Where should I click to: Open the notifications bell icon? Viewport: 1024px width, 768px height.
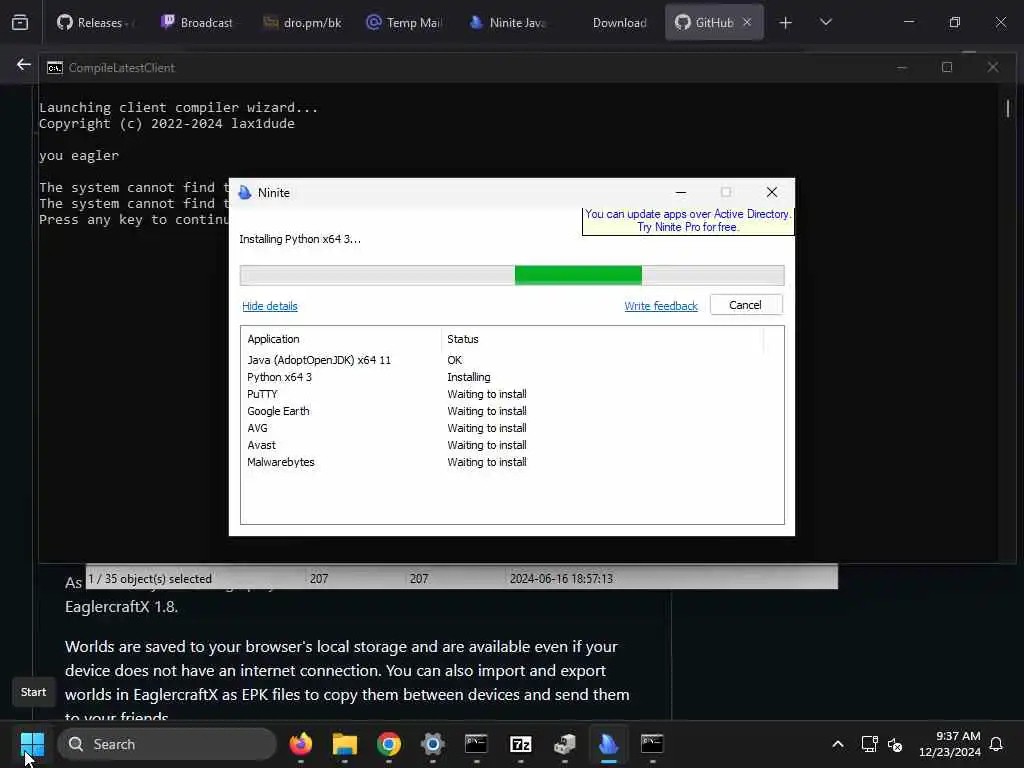tap(996, 744)
